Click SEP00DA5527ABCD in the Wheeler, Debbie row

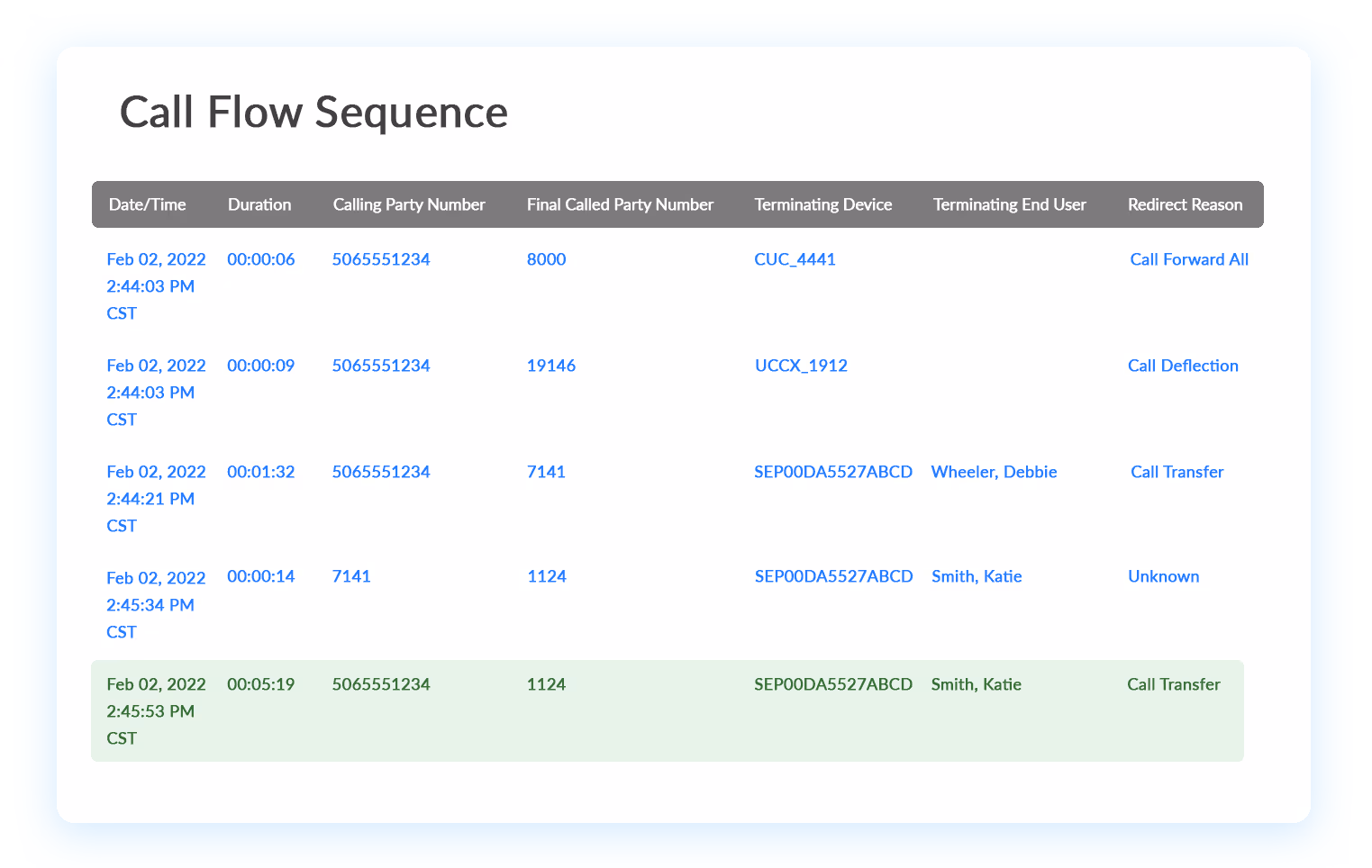tap(833, 472)
